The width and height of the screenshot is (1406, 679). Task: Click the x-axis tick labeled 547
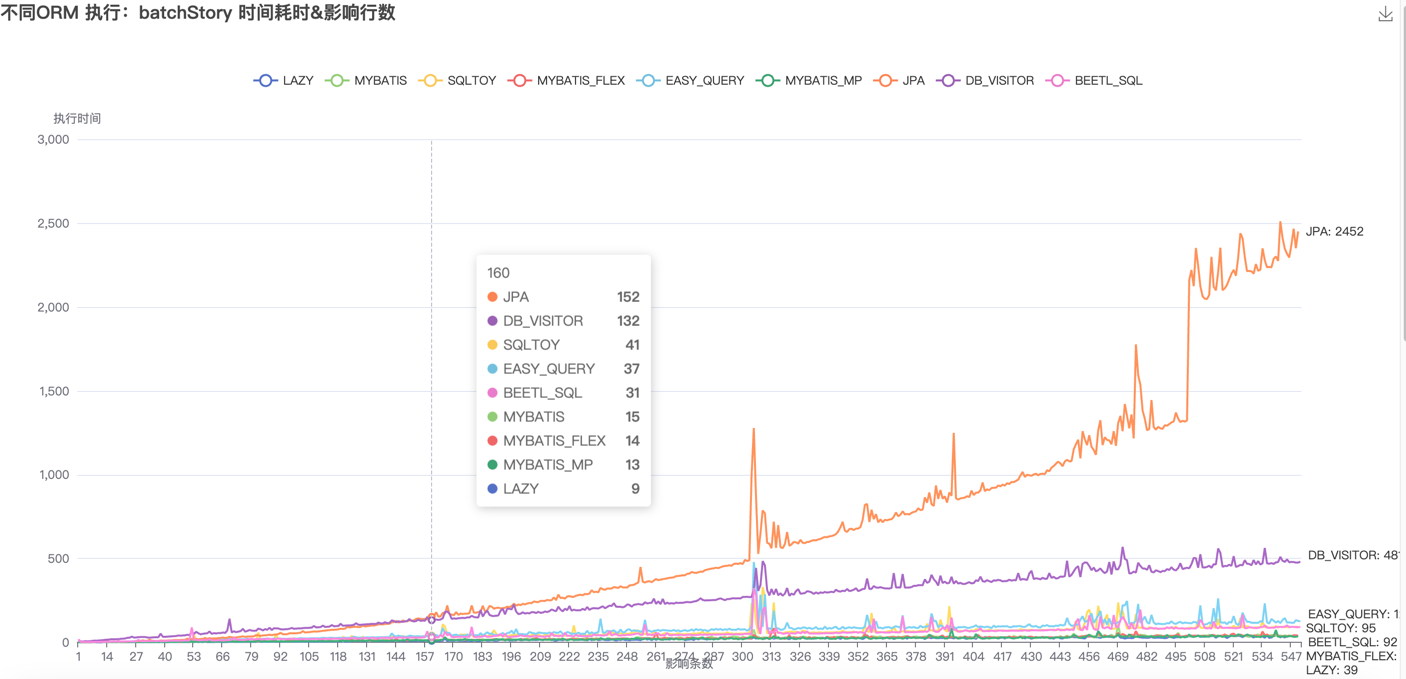tap(1291, 657)
